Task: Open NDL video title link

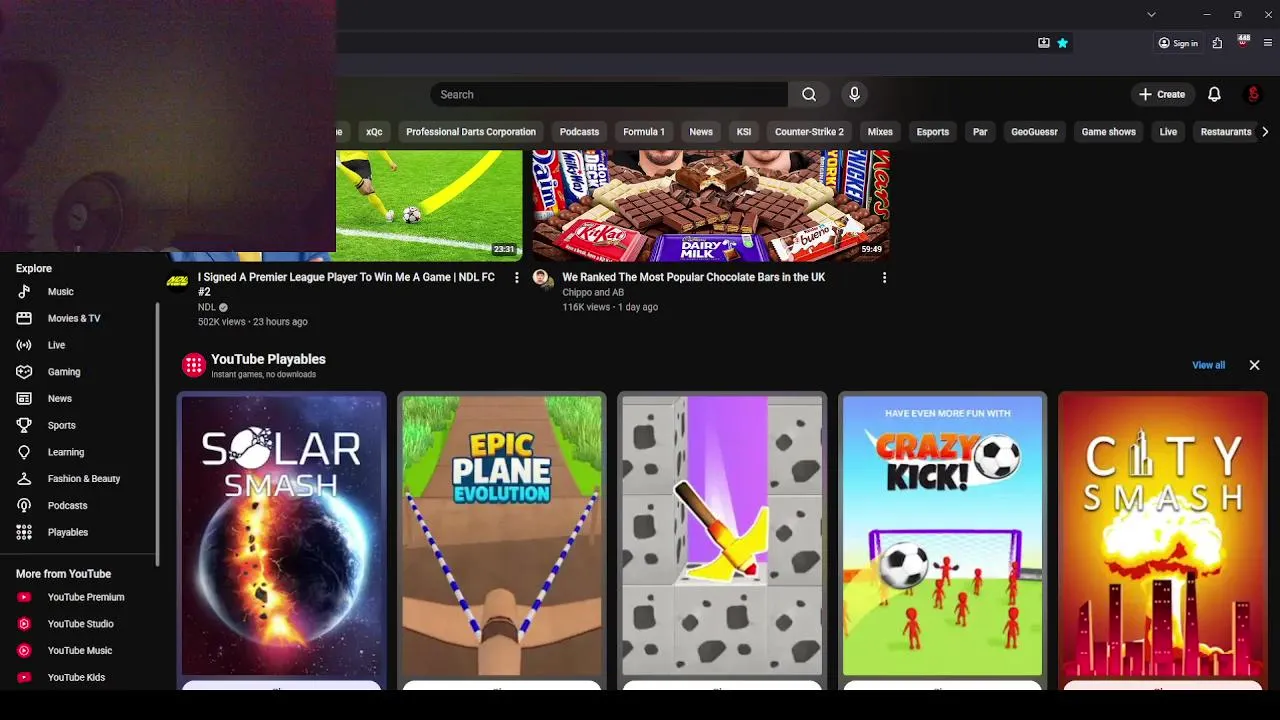Action: (346, 284)
